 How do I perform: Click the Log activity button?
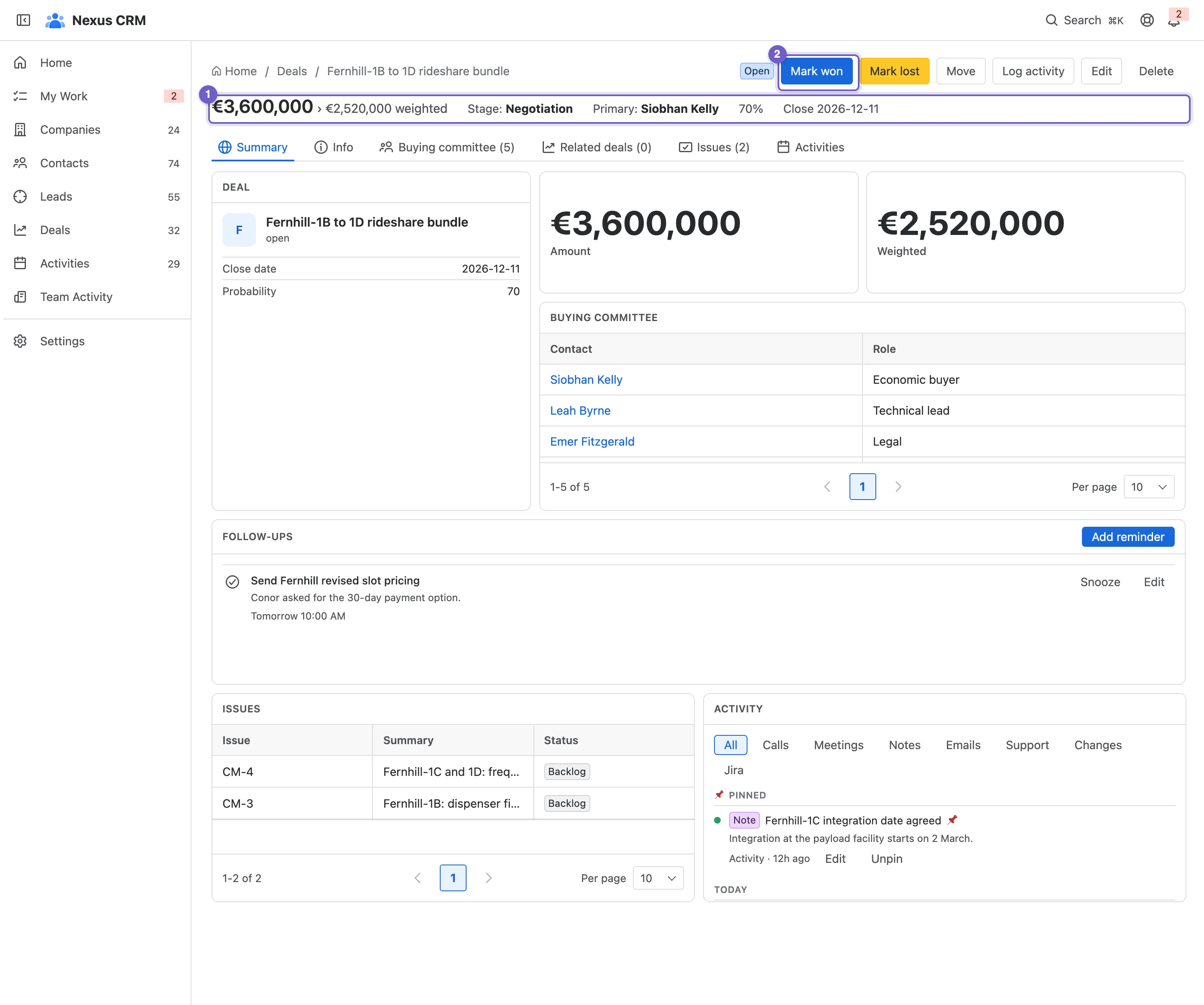[x=1033, y=71]
